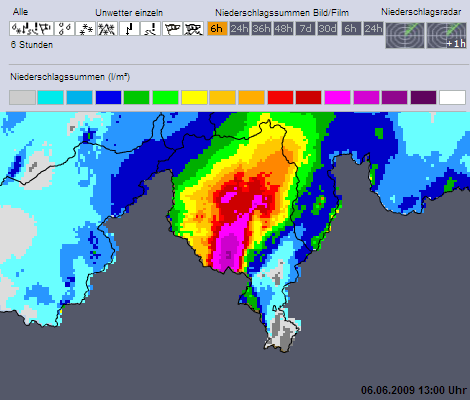Open the current precipitation radar thumbnail
The height and width of the screenshot is (400, 470).
tap(405, 35)
